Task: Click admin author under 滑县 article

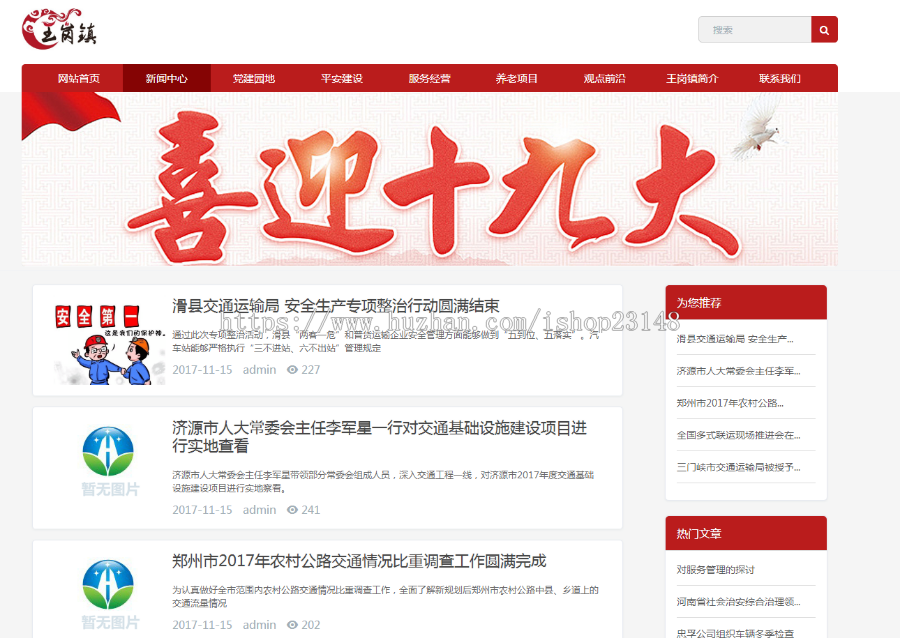Action: (259, 369)
